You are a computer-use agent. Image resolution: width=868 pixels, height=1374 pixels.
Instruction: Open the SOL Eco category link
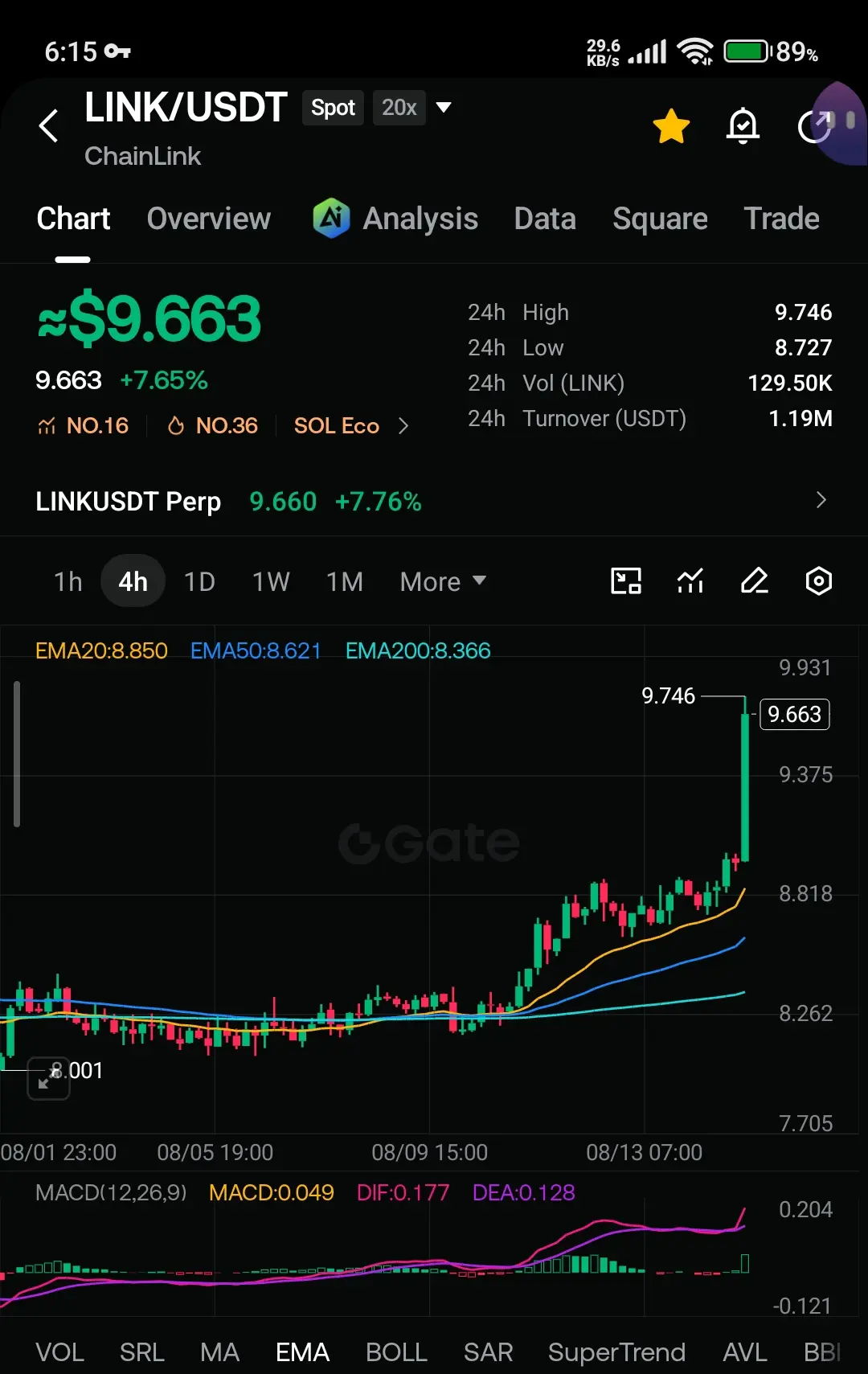click(336, 425)
